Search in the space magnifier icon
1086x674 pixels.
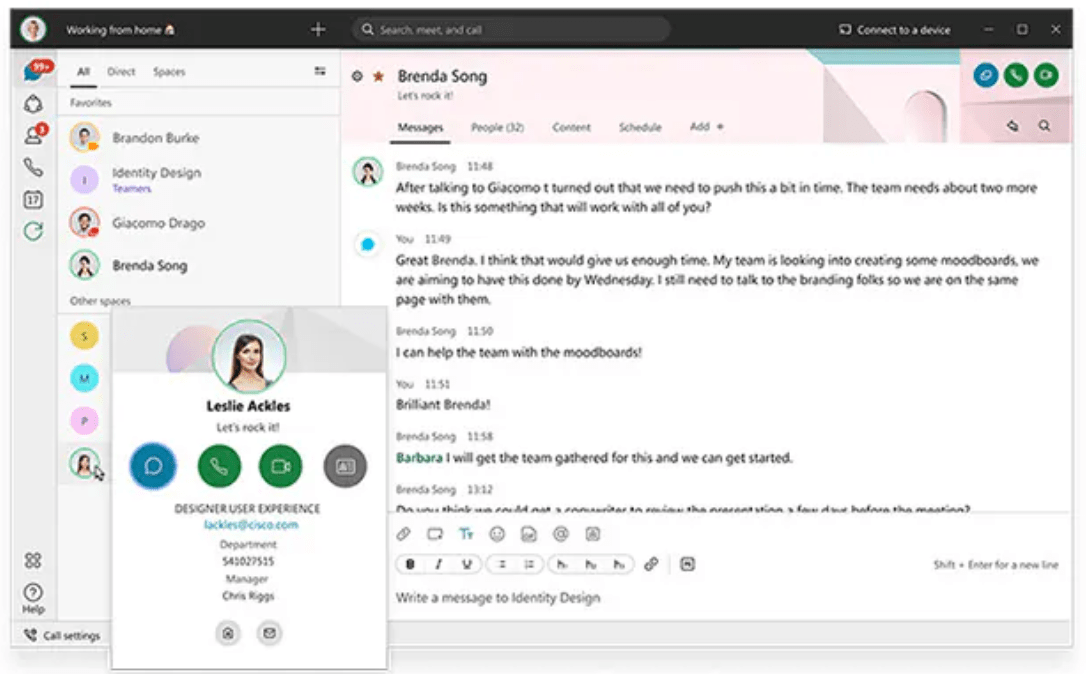point(1044,126)
